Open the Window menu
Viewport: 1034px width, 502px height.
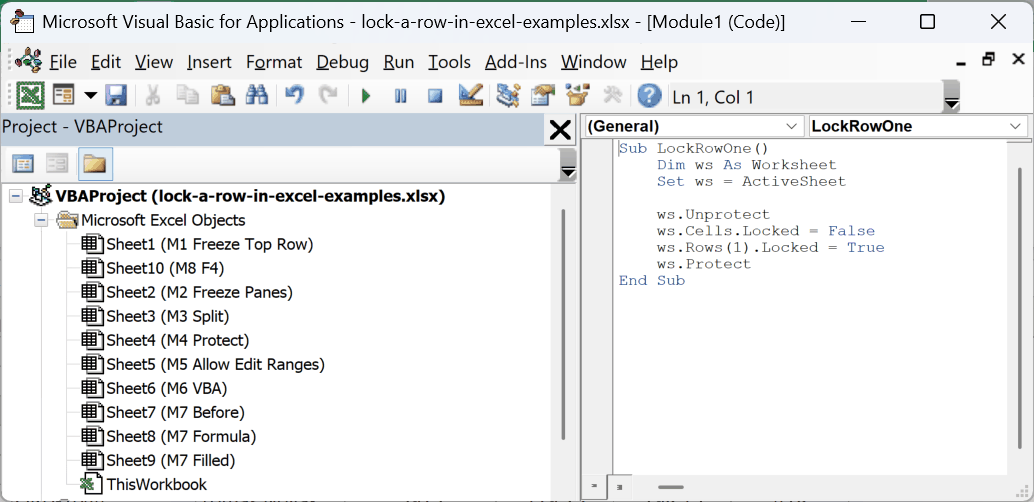593,62
